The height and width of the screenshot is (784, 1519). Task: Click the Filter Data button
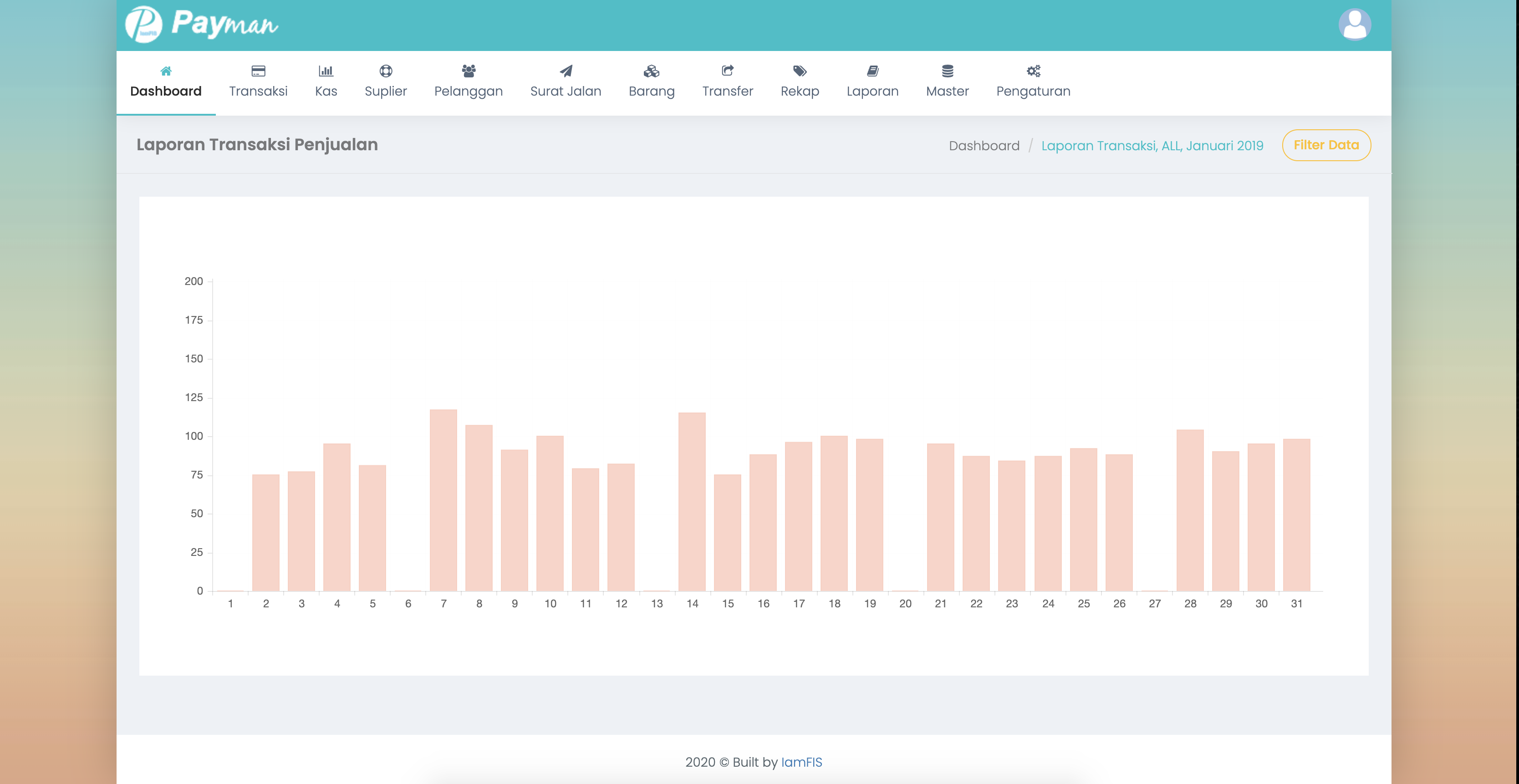coord(1325,145)
